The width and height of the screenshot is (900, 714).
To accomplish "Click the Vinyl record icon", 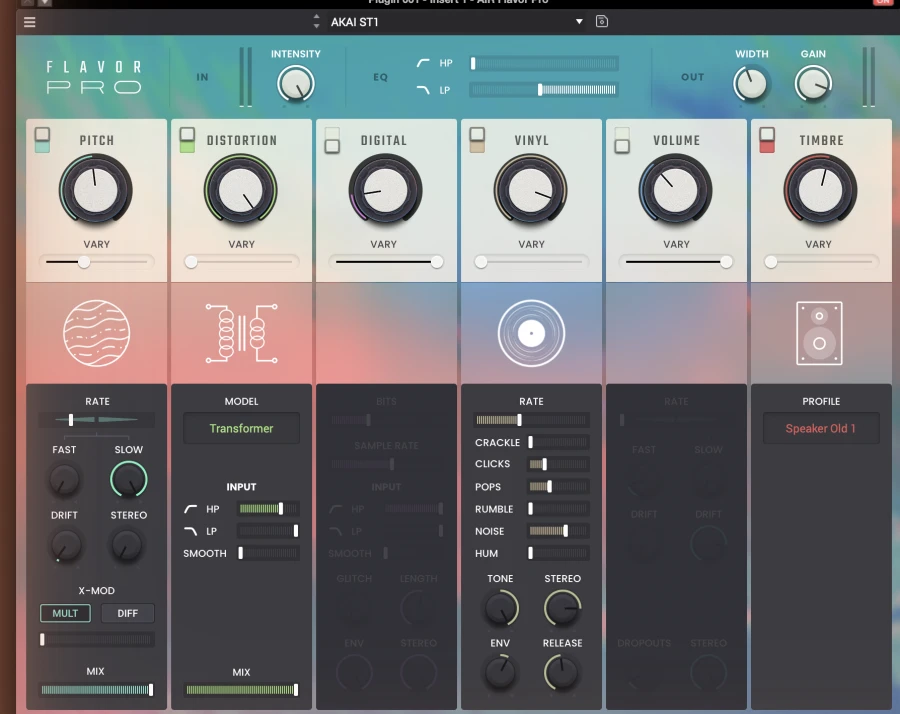I will 532,333.
